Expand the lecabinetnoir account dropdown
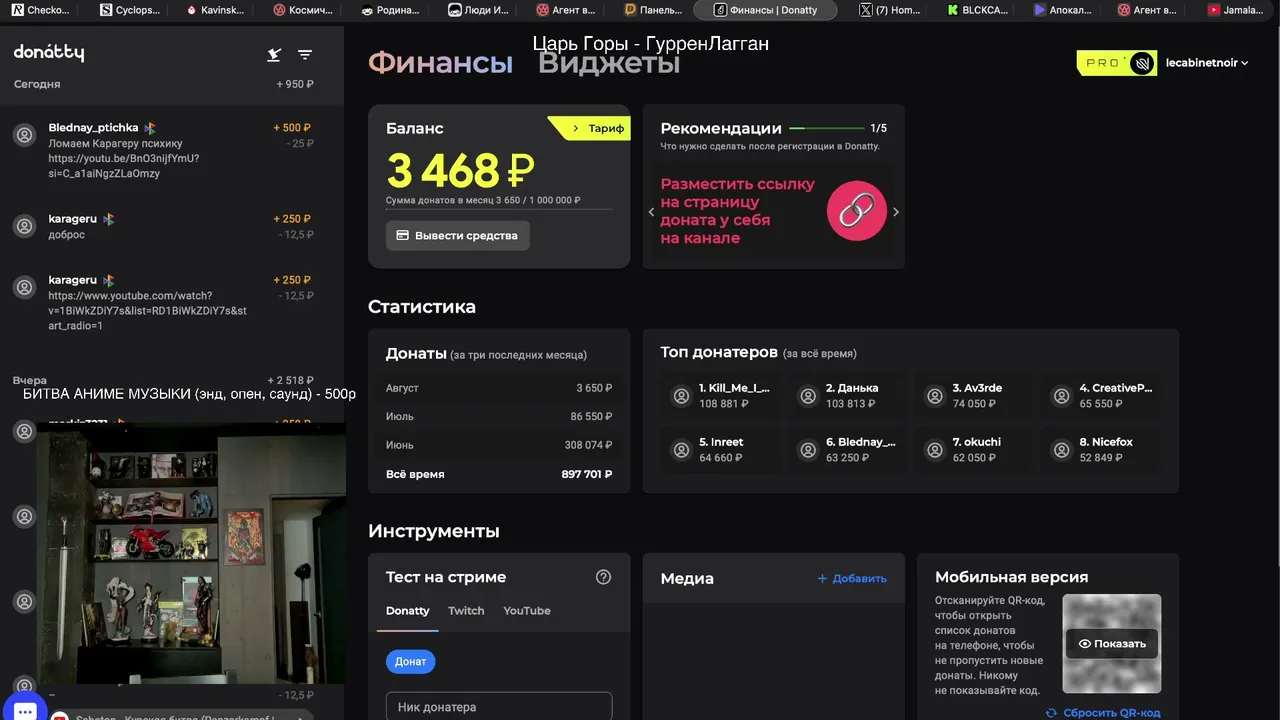 1207,63
